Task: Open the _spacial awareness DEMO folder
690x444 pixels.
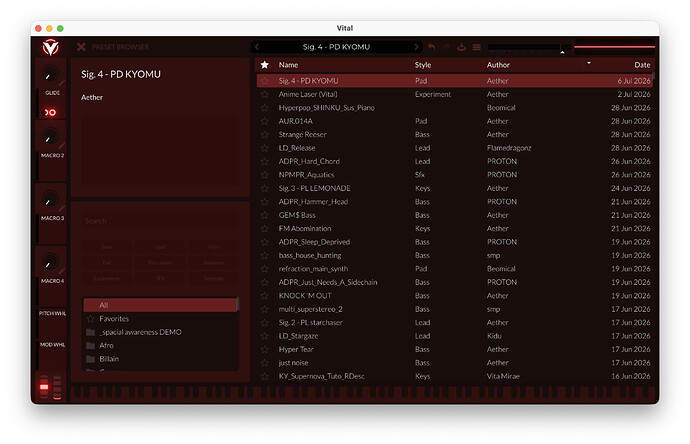Action: (x=160, y=332)
